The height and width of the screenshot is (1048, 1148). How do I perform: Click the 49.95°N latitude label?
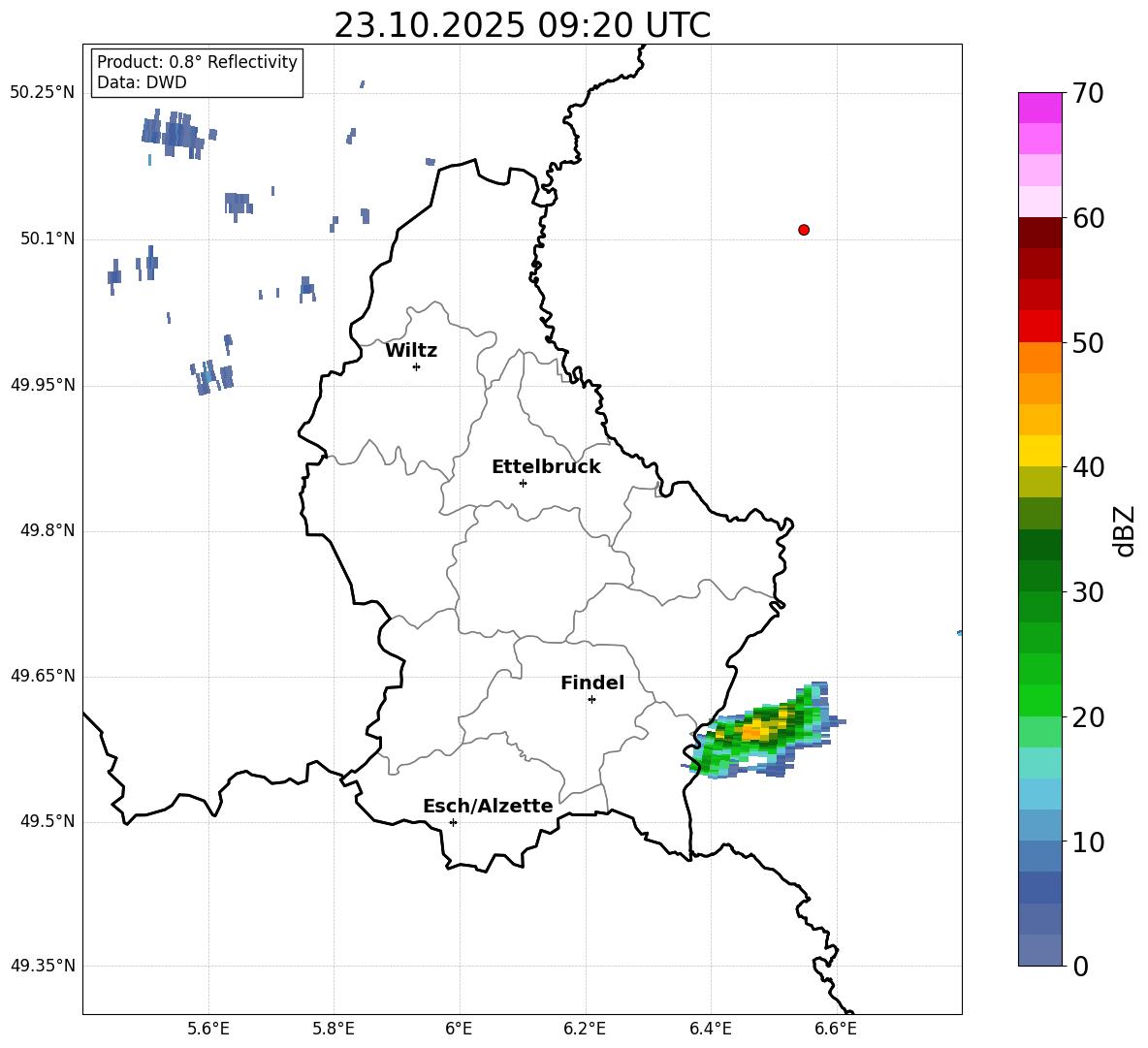(43, 385)
